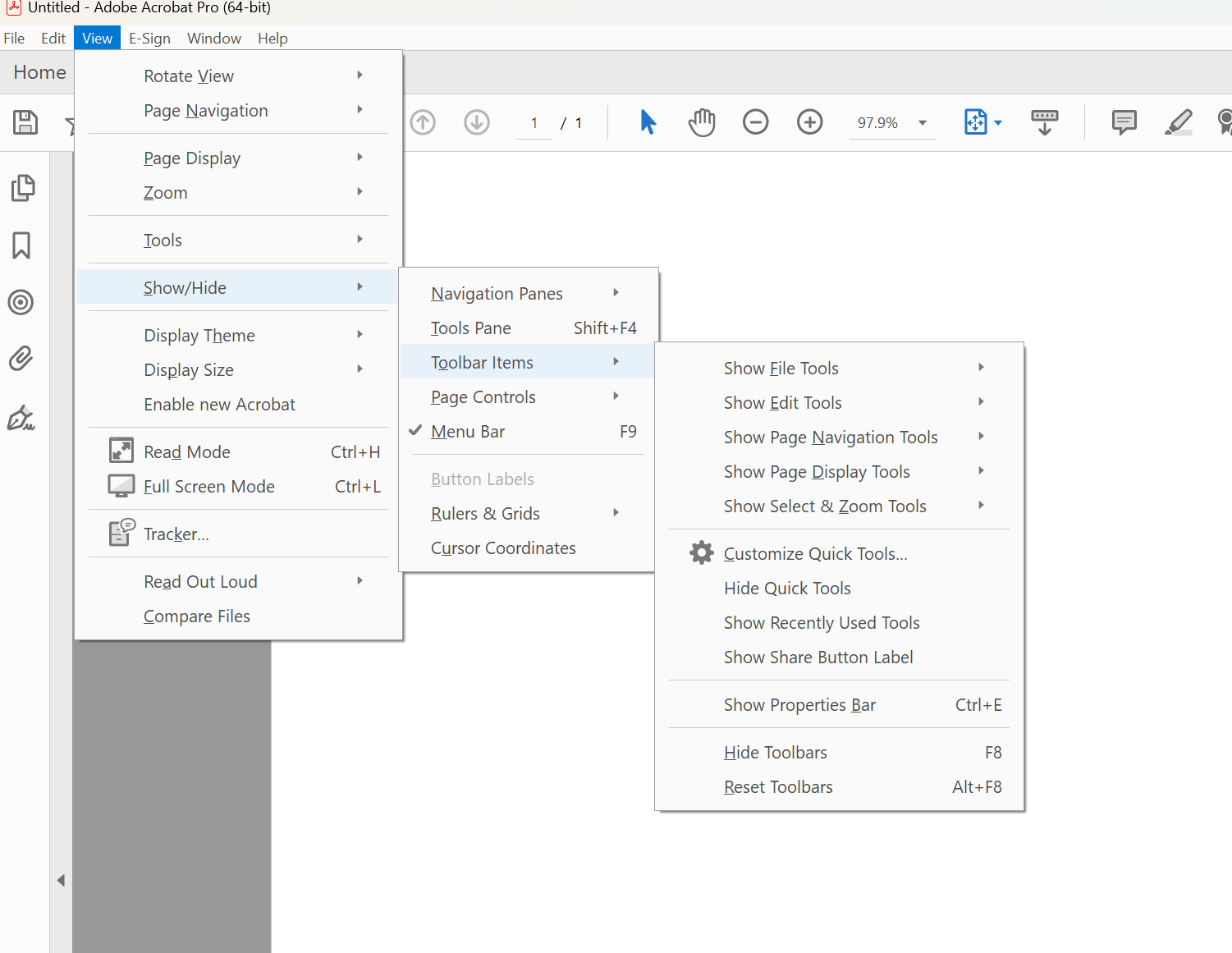Choose Customize Quick Tools option
Screen dimensions: 1232x953
815,553
